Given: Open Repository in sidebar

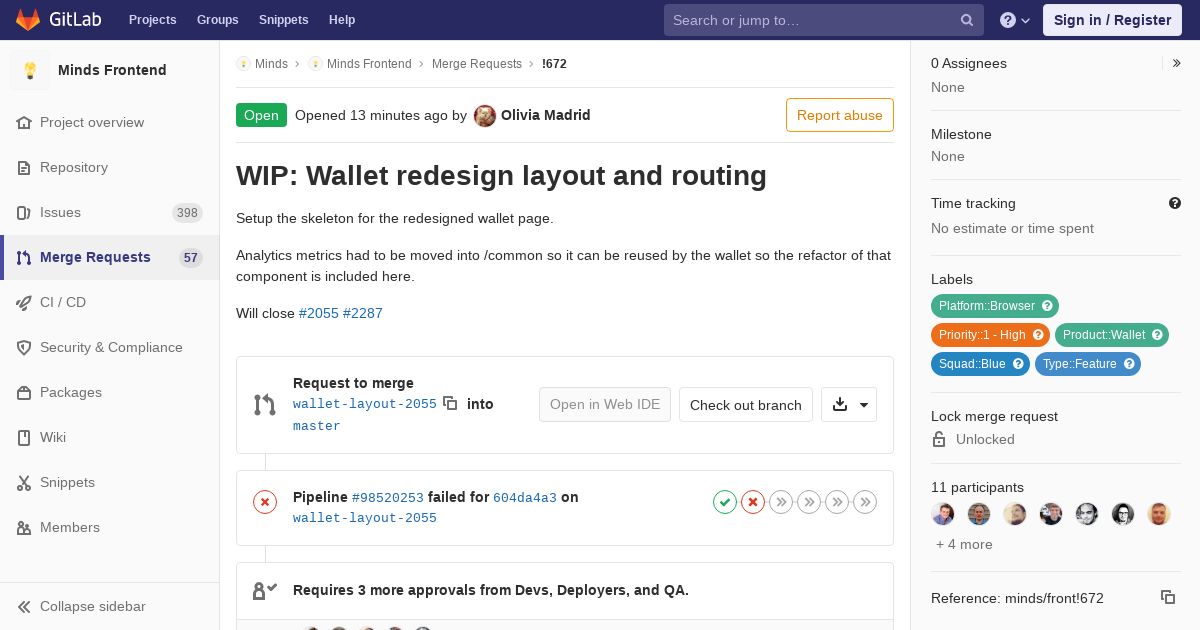Looking at the screenshot, I should point(109,167).
